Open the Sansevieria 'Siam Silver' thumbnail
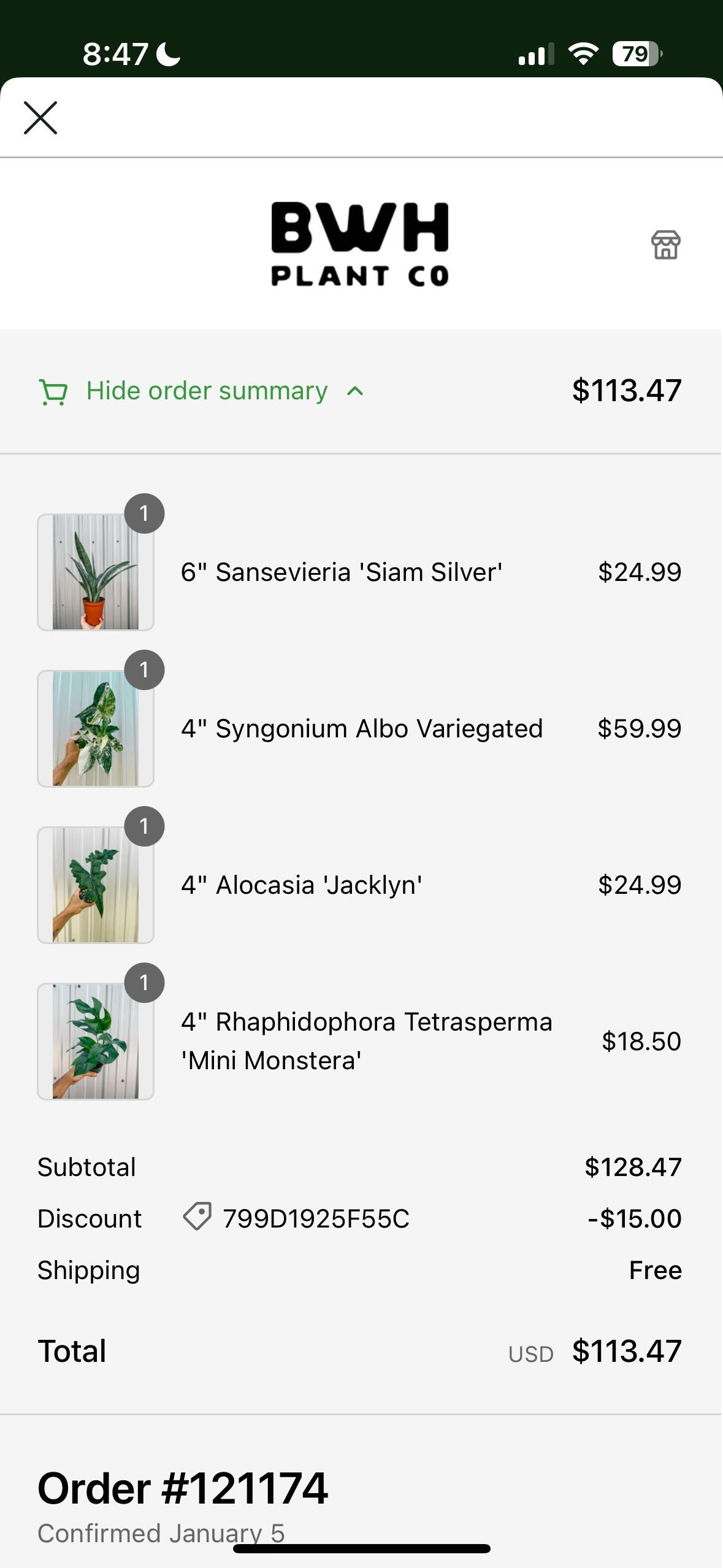This screenshot has height=1568, width=723. [x=95, y=572]
